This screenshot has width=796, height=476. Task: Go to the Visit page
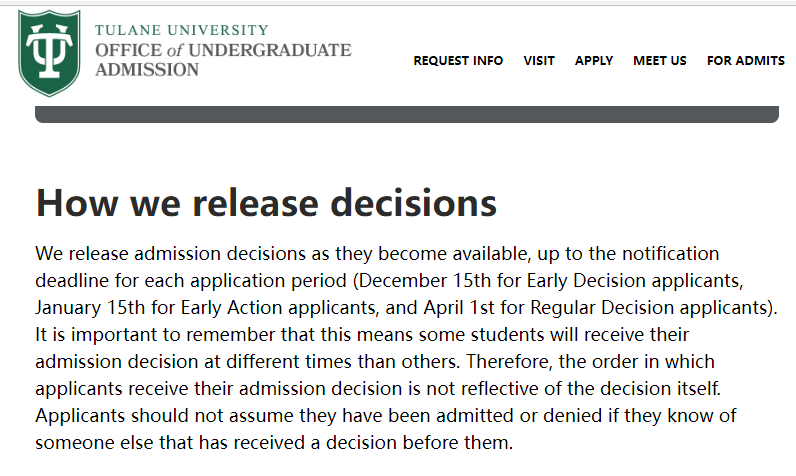pos(539,61)
